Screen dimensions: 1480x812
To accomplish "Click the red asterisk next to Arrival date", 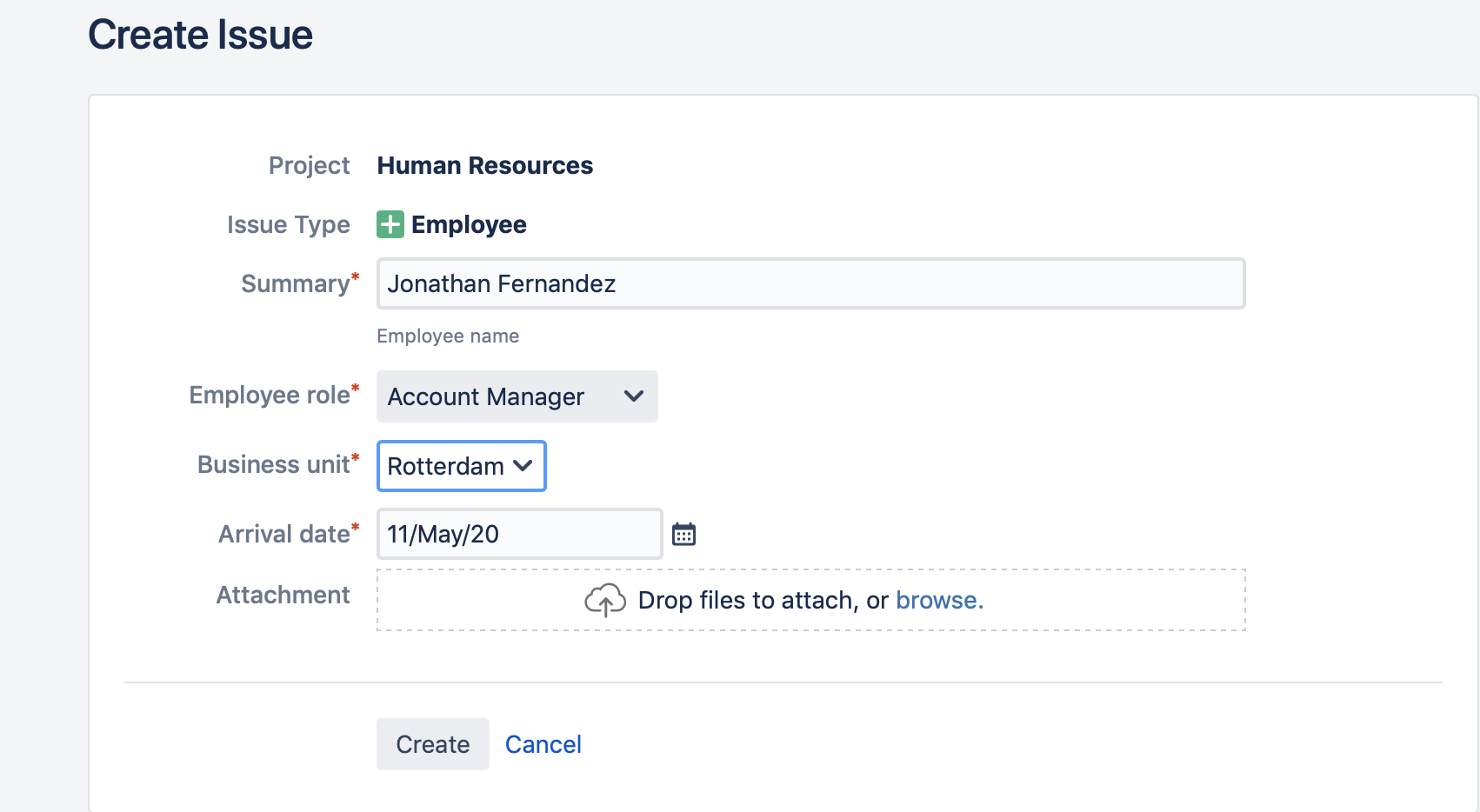I will (x=357, y=525).
